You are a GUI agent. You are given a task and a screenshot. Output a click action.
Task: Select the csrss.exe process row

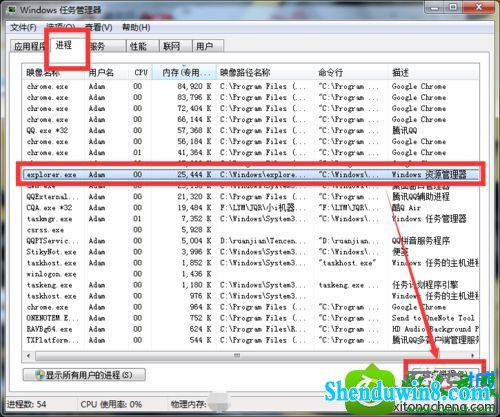251,230
